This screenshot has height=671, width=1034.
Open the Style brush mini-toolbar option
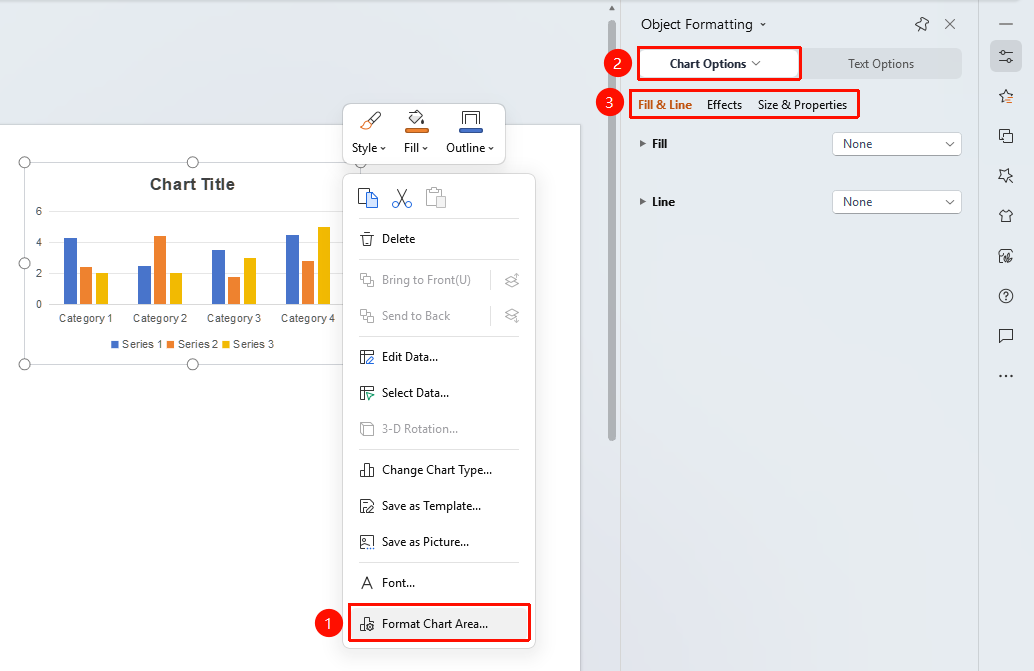click(x=369, y=132)
